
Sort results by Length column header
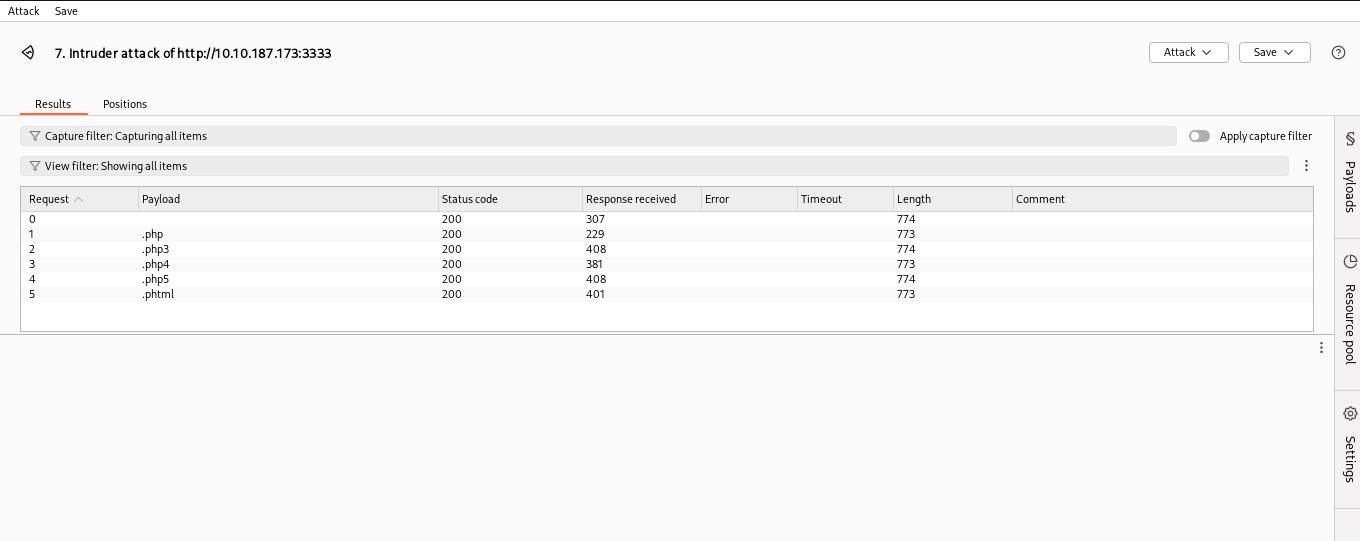pos(914,199)
